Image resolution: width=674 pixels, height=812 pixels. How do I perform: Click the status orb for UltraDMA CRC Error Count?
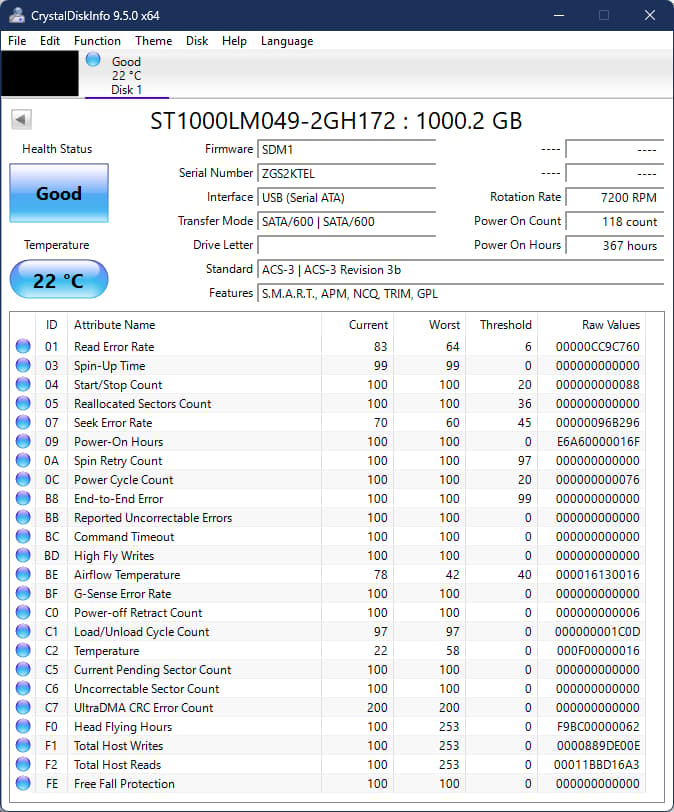point(23,707)
